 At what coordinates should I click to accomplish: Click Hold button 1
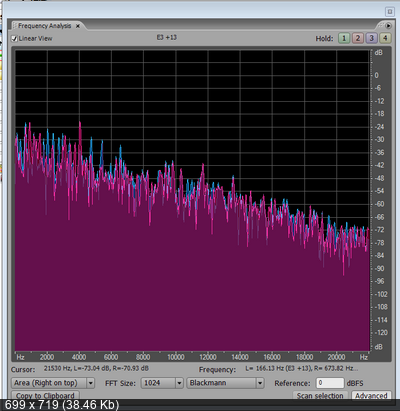[x=344, y=38]
